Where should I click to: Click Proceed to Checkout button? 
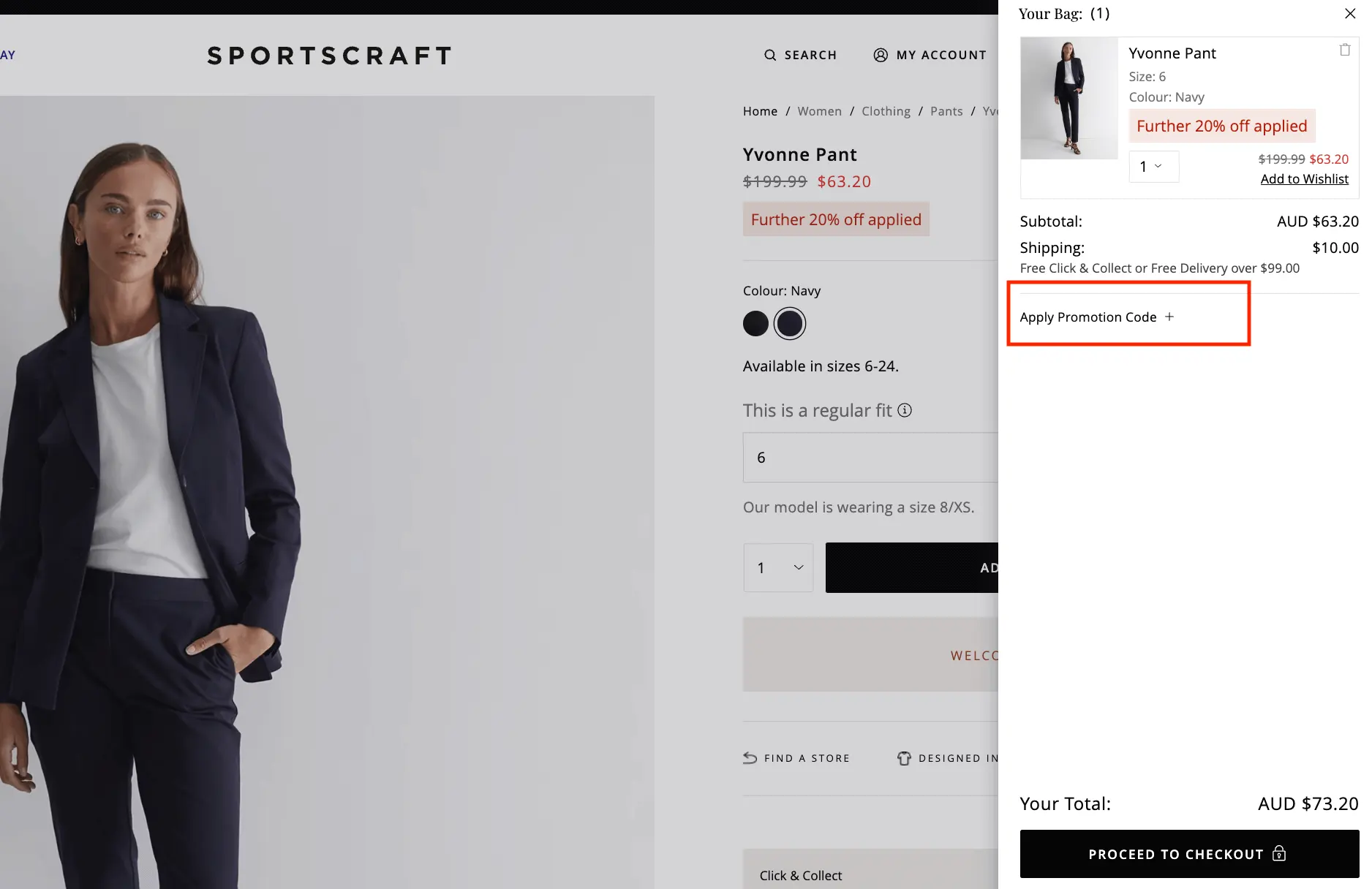[x=1189, y=854]
